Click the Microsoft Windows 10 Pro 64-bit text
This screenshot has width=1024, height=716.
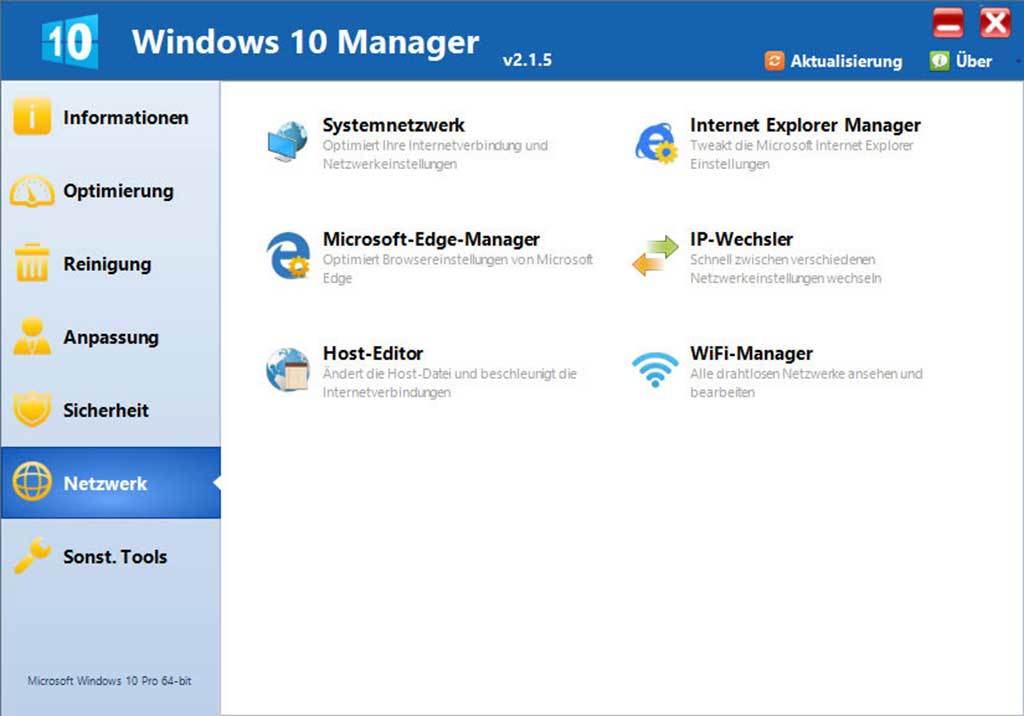coord(109,681)
